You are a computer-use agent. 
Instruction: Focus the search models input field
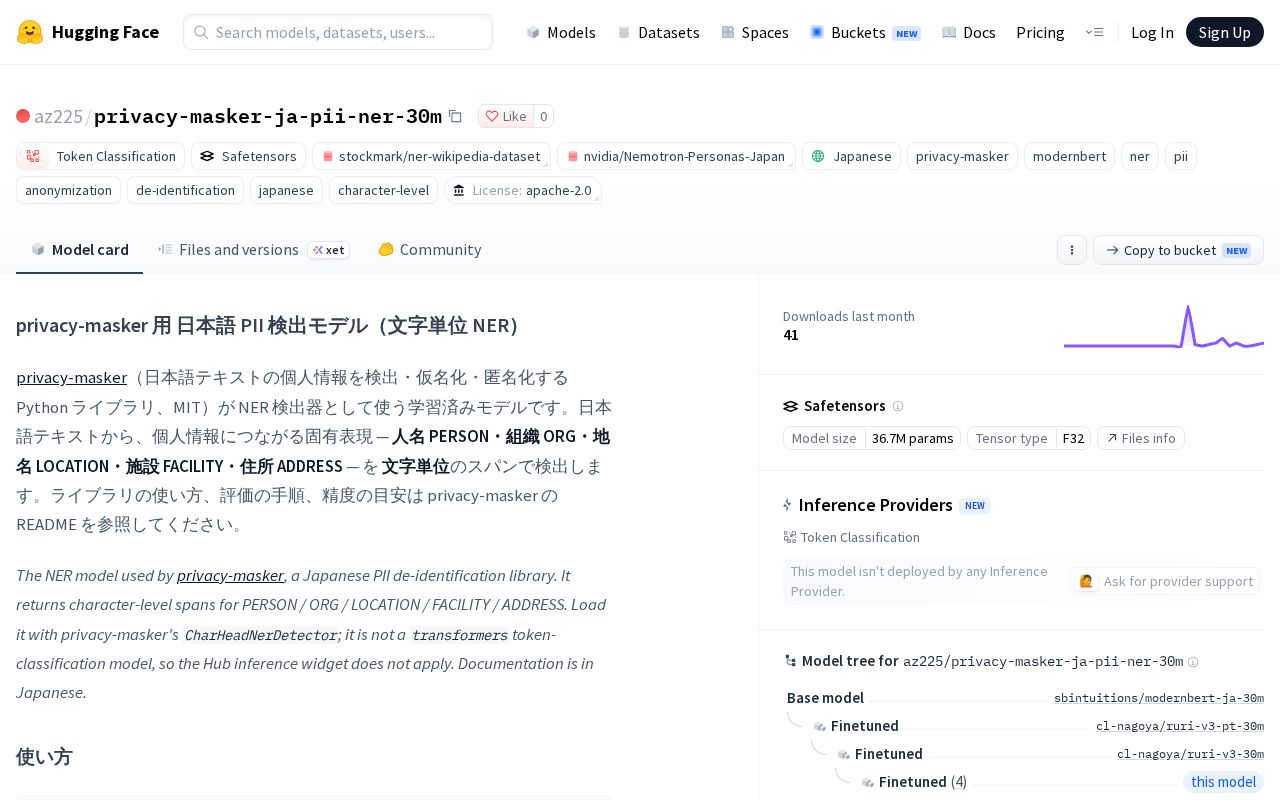point(338,32)
